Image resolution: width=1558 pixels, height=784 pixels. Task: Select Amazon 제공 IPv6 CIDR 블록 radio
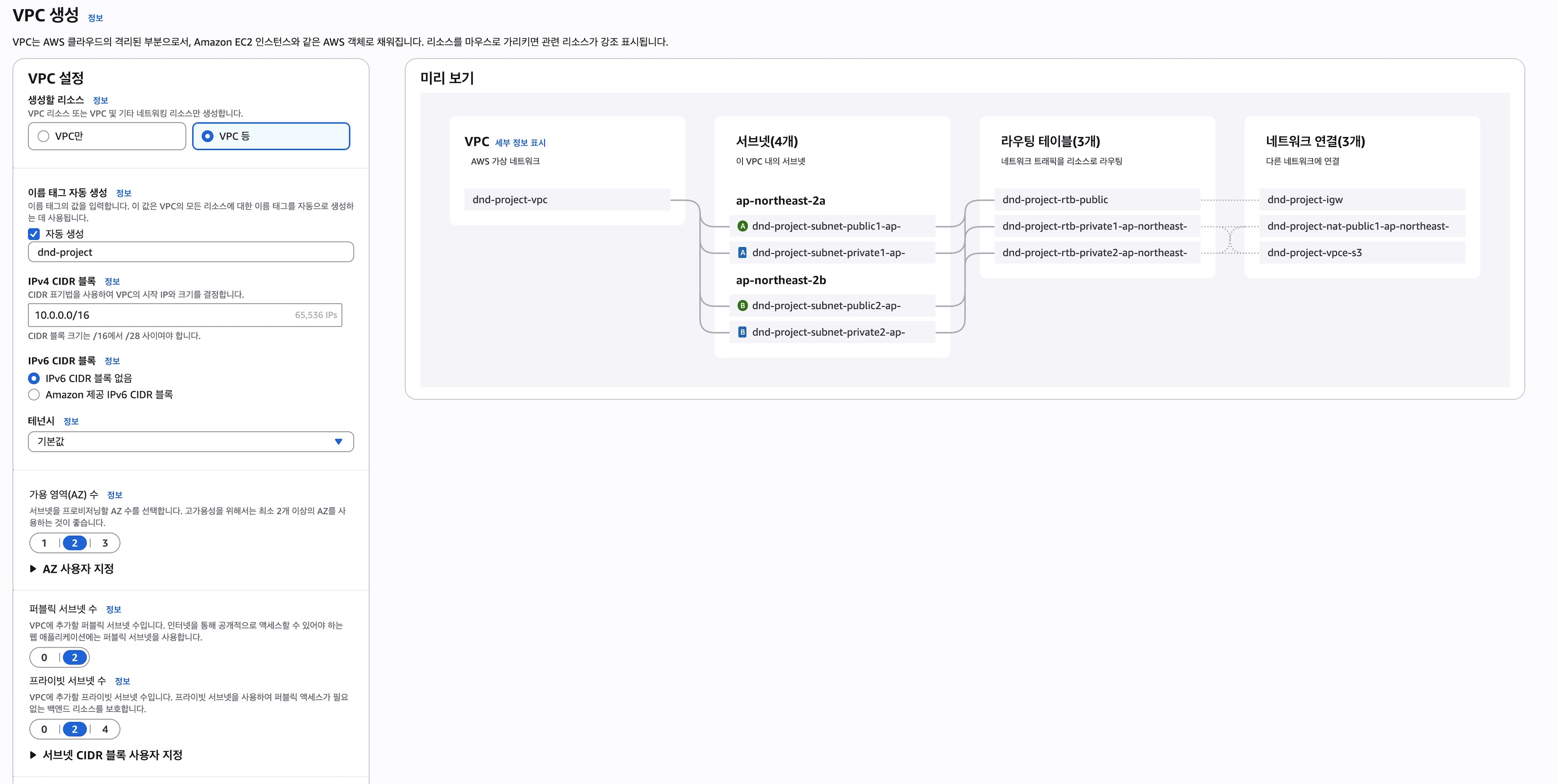34,395
